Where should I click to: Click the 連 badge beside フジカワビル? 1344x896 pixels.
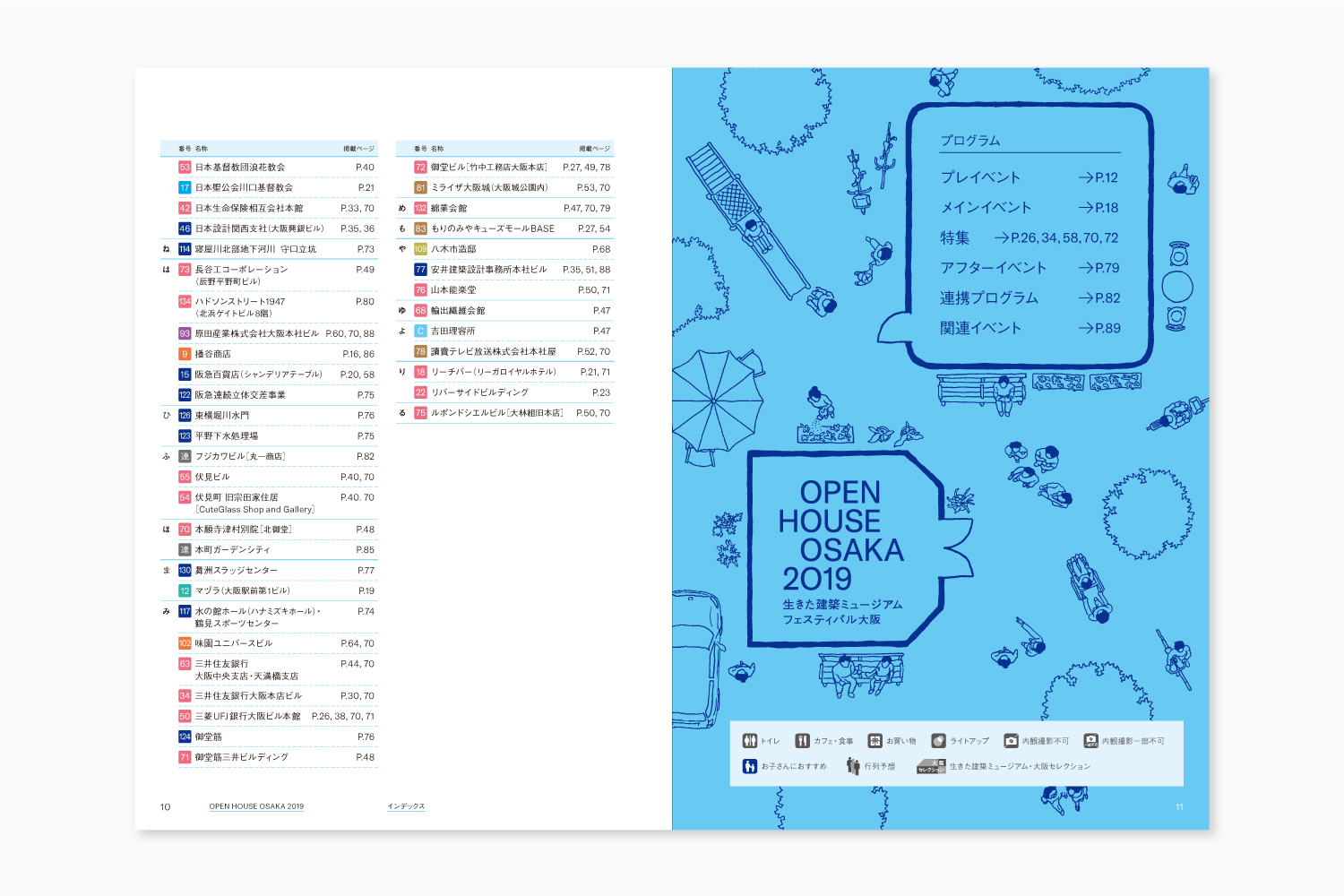(185, 456)
